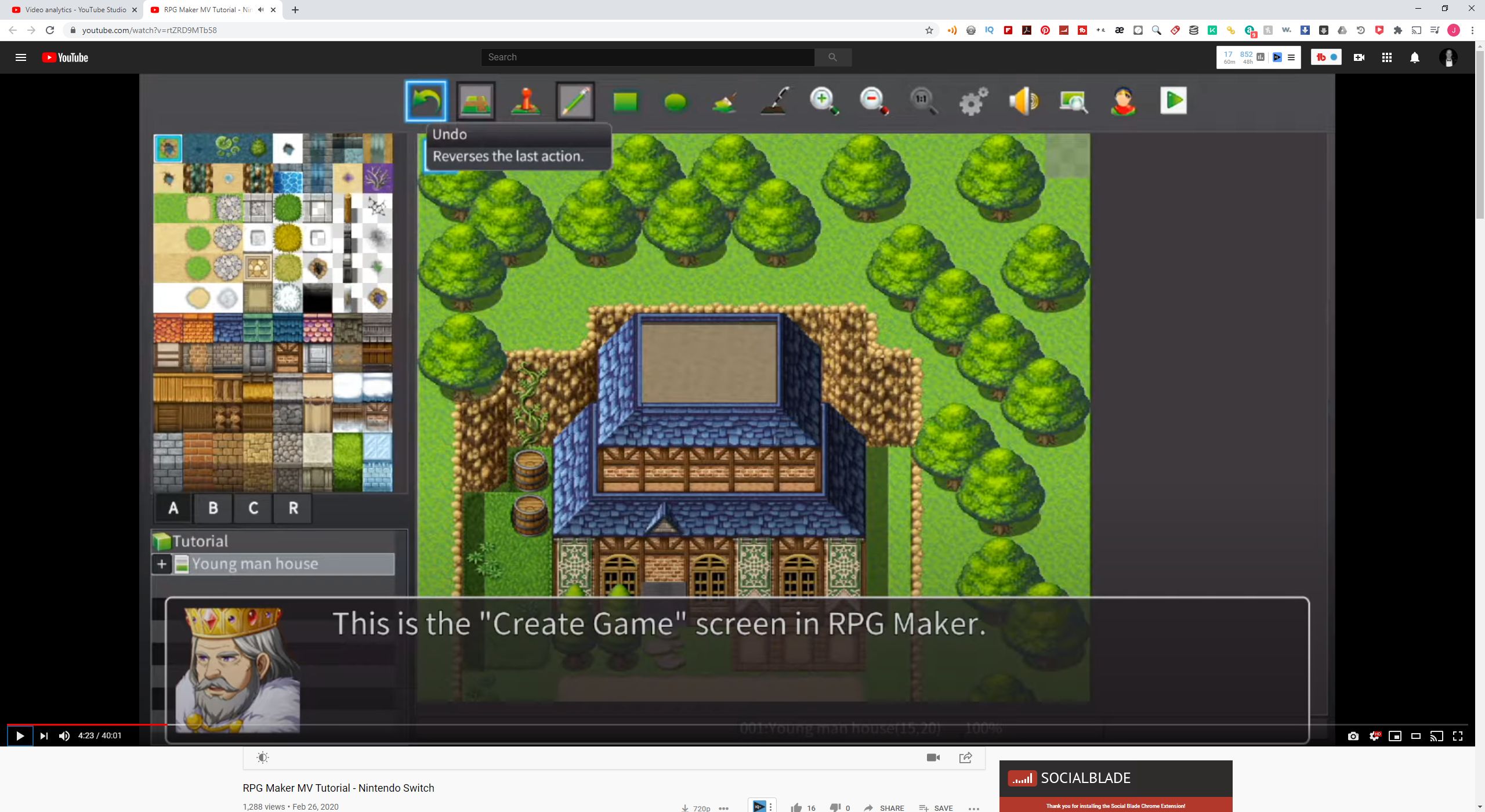Click the YouTube search magnifier button
Viewport: 1485px width, 812px height.
(833, 57)
